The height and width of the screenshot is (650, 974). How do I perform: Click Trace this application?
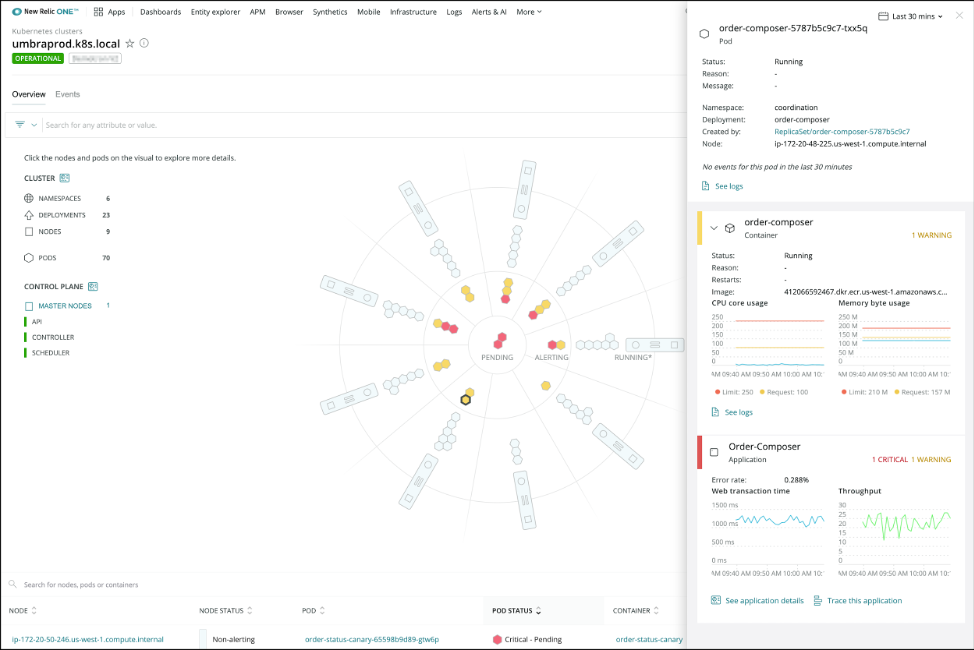[865, 601]
